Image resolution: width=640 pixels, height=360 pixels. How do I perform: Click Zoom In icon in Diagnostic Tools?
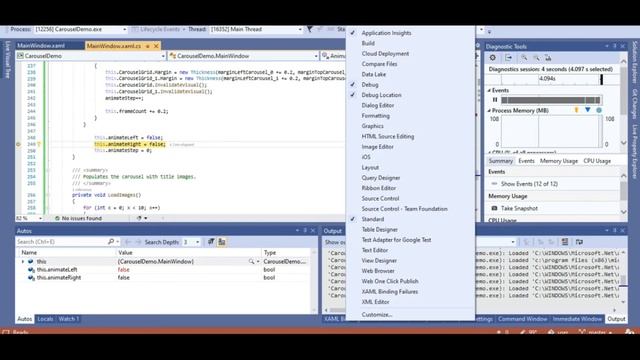click(524, 58)
